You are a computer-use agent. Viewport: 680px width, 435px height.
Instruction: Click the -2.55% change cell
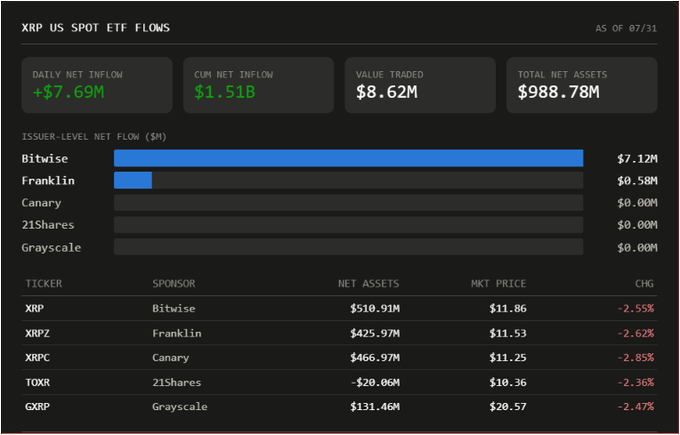point(635,308)
